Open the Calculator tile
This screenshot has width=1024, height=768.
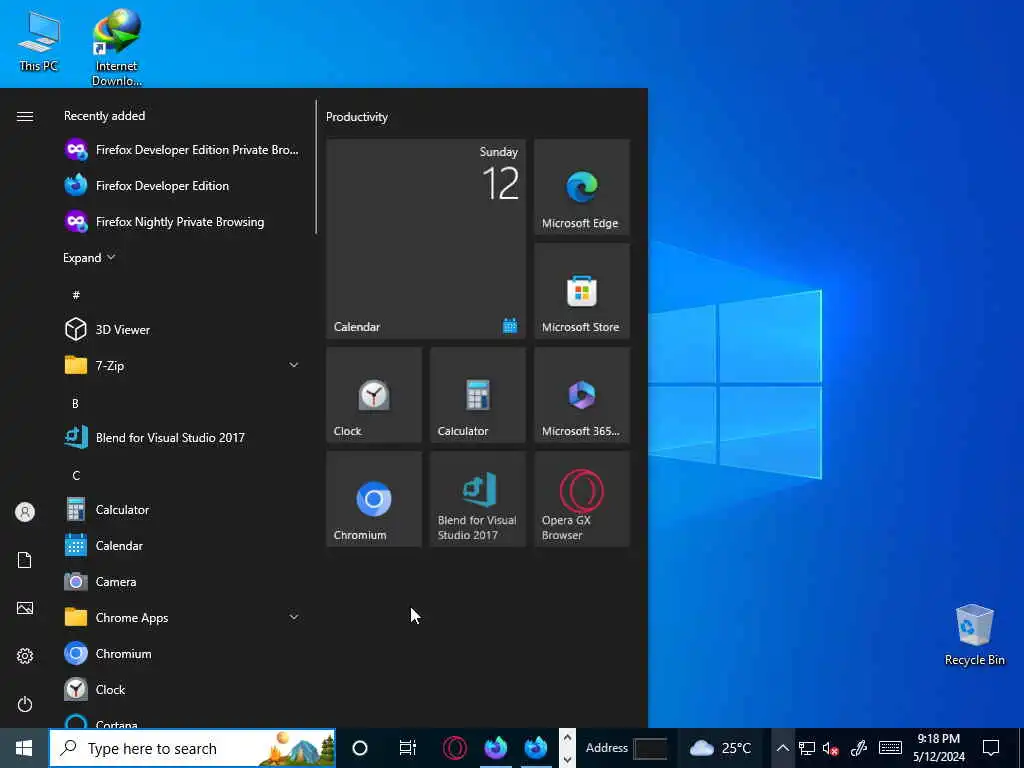point(478,395)
